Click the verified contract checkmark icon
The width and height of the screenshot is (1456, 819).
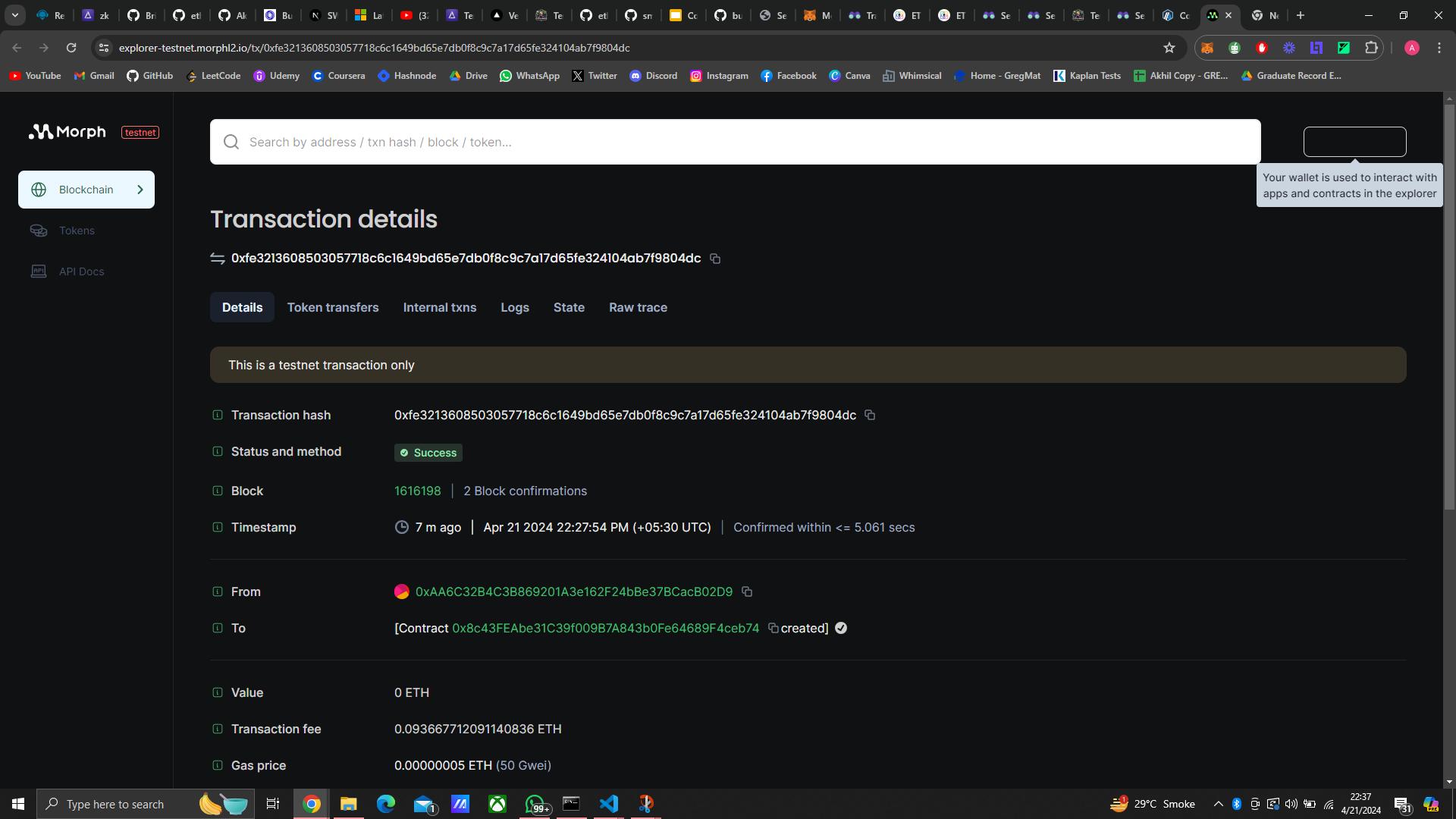click(840, 628)
